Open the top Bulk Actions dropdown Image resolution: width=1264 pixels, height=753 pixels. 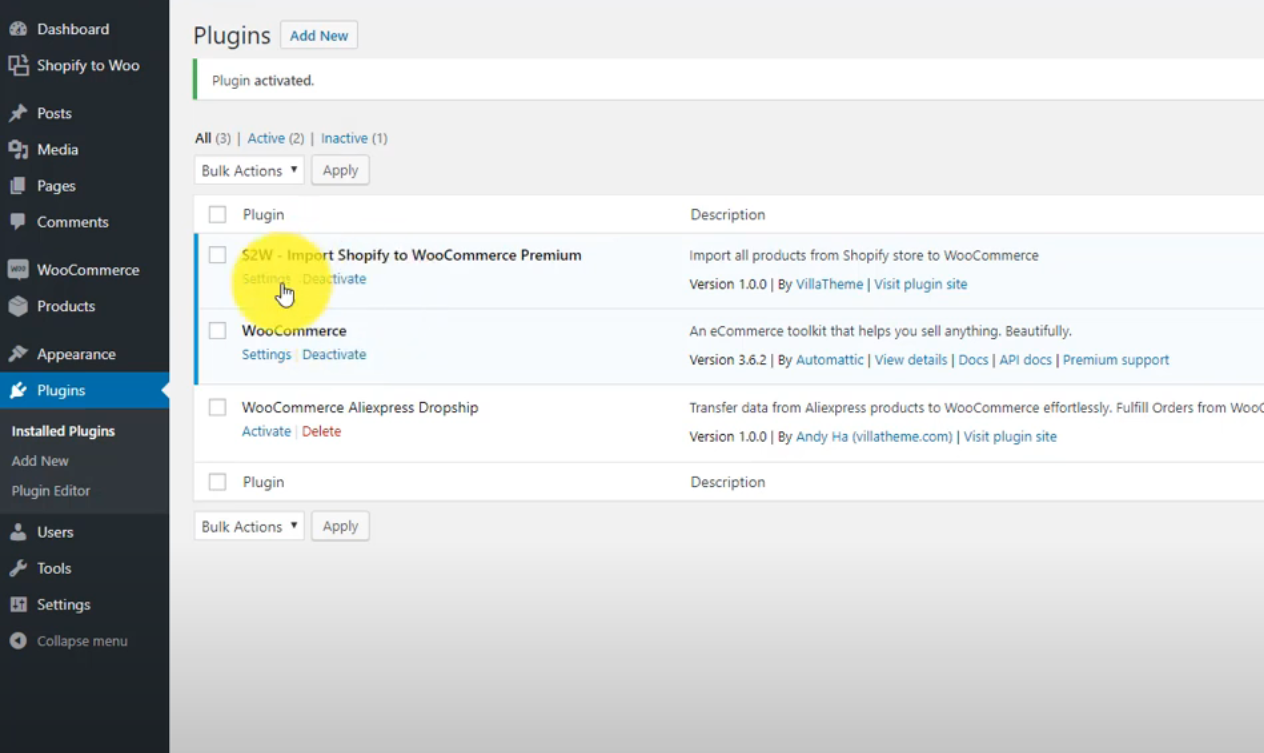[x=249, y=170]
